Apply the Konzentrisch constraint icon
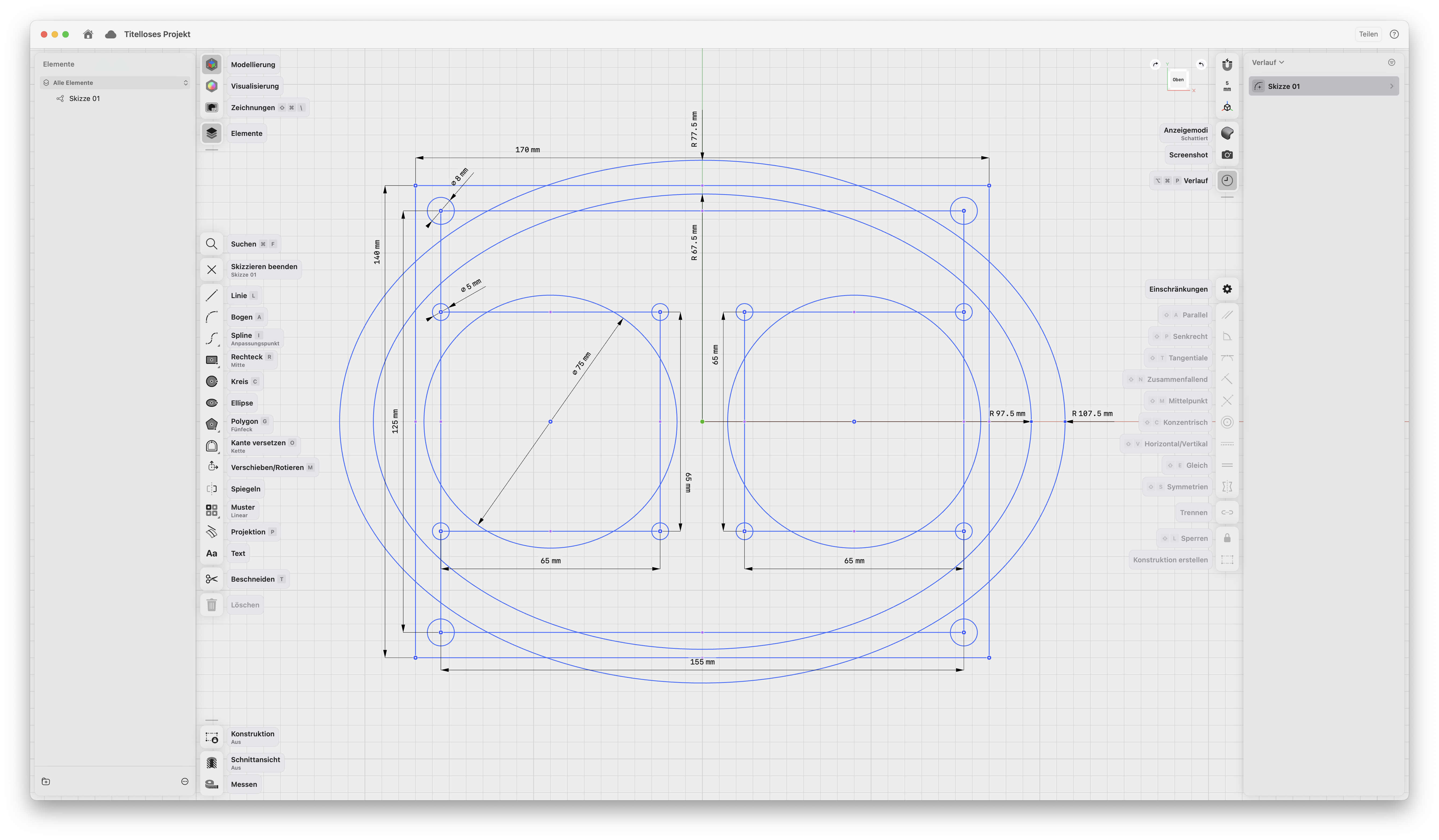The width and height of the screenshot is (1439, 840). coord(1226,422)
